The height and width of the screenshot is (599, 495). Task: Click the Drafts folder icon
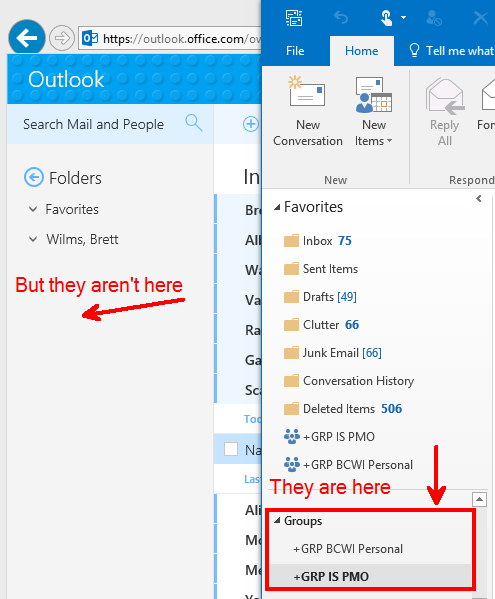point(291,296)
